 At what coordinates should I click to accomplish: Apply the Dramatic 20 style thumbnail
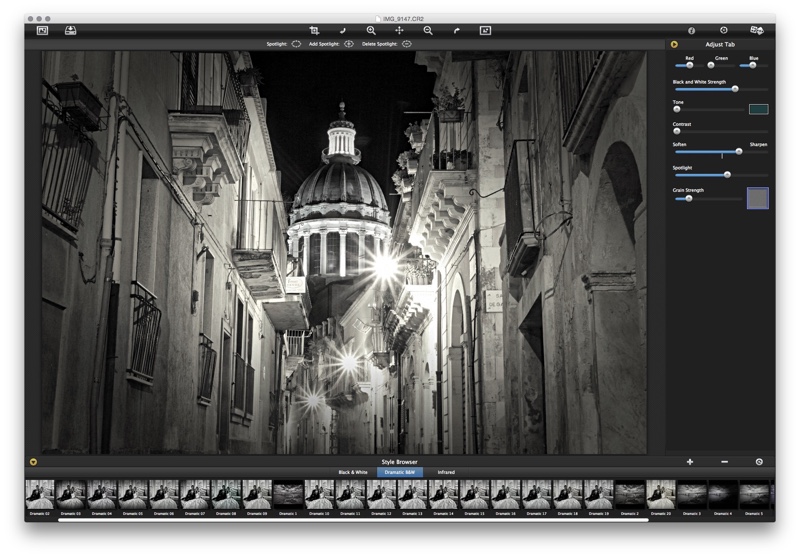661,495
